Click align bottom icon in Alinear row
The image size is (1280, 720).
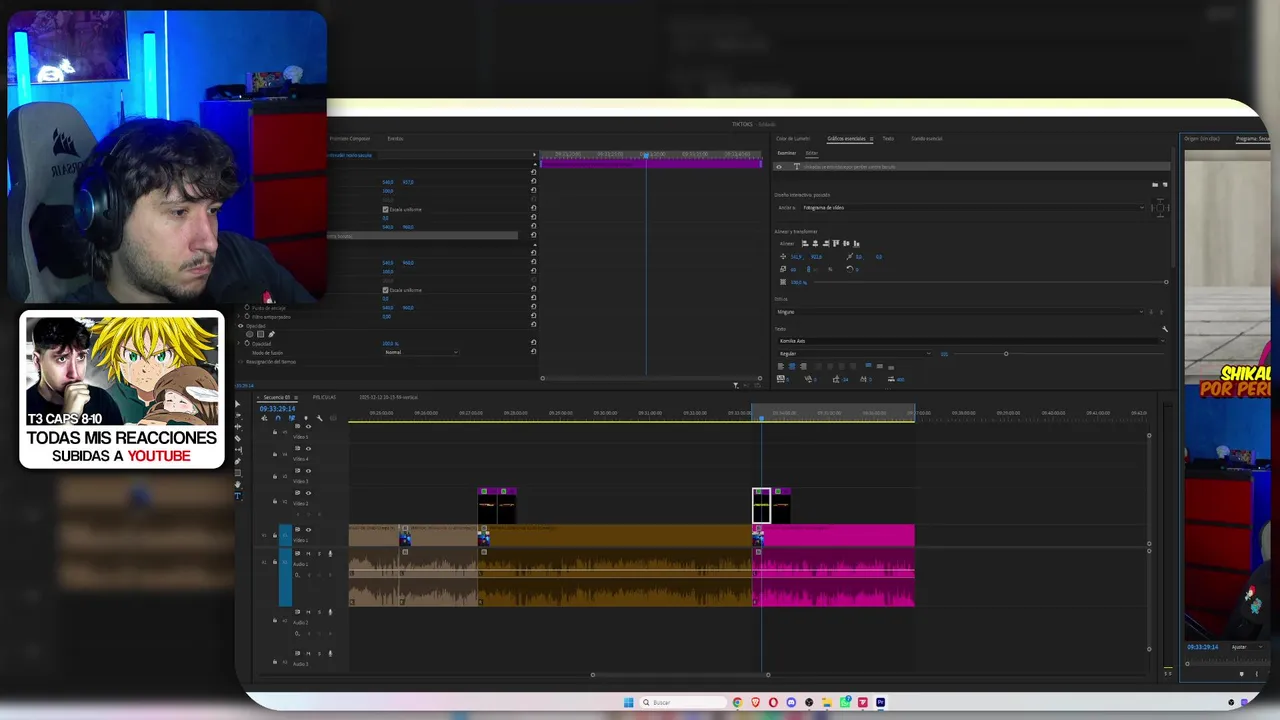click(x=857, y=243)
